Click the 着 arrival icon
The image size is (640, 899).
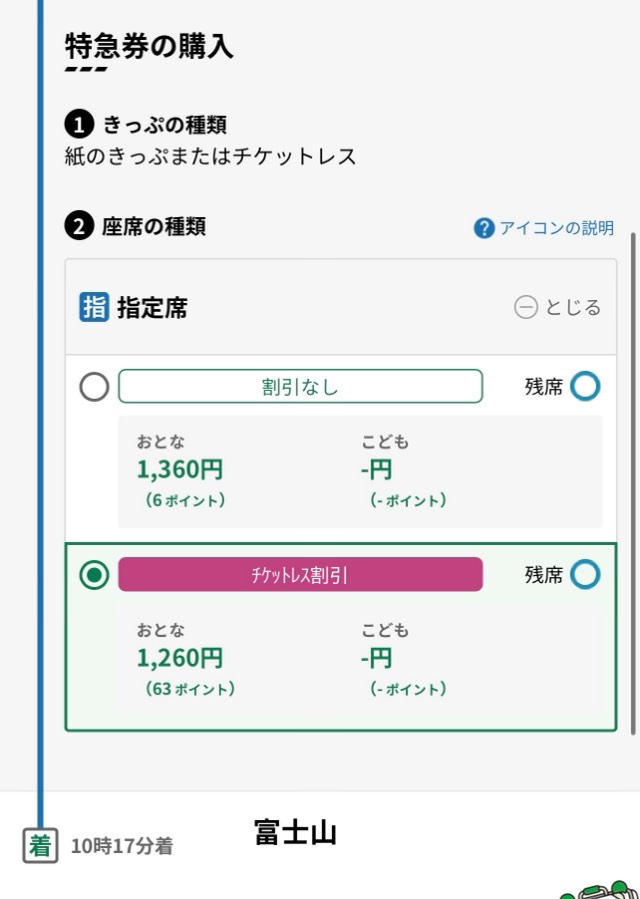(x=40, y=846)
